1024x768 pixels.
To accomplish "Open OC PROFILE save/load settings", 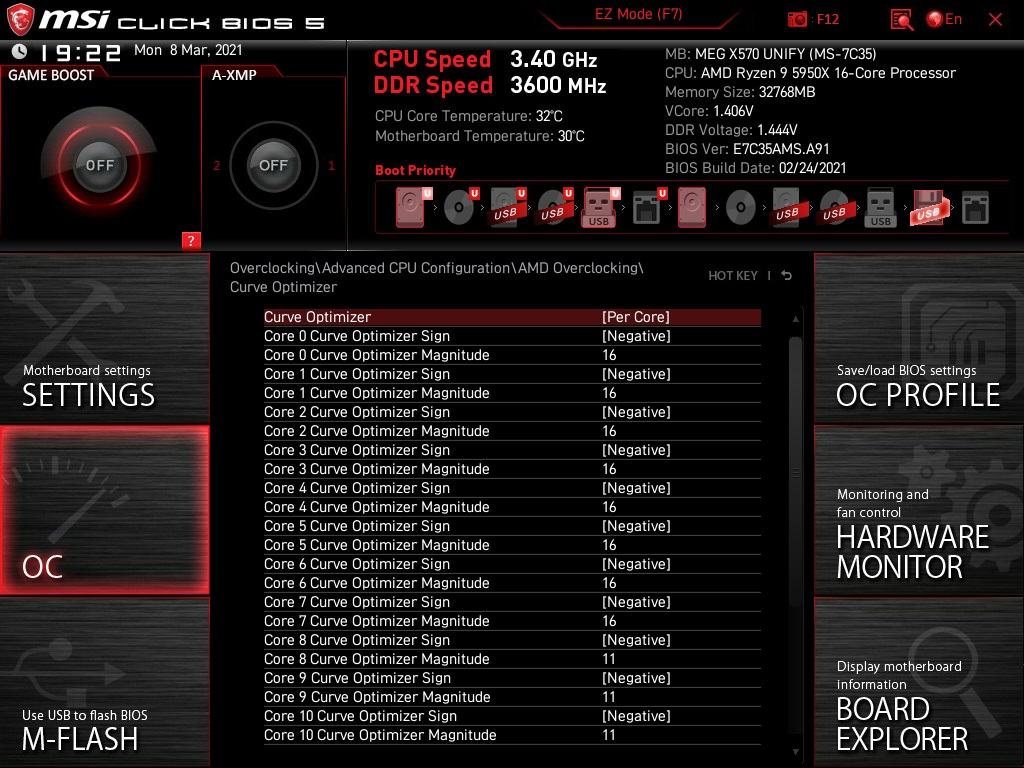I will [x=919, y=338].
